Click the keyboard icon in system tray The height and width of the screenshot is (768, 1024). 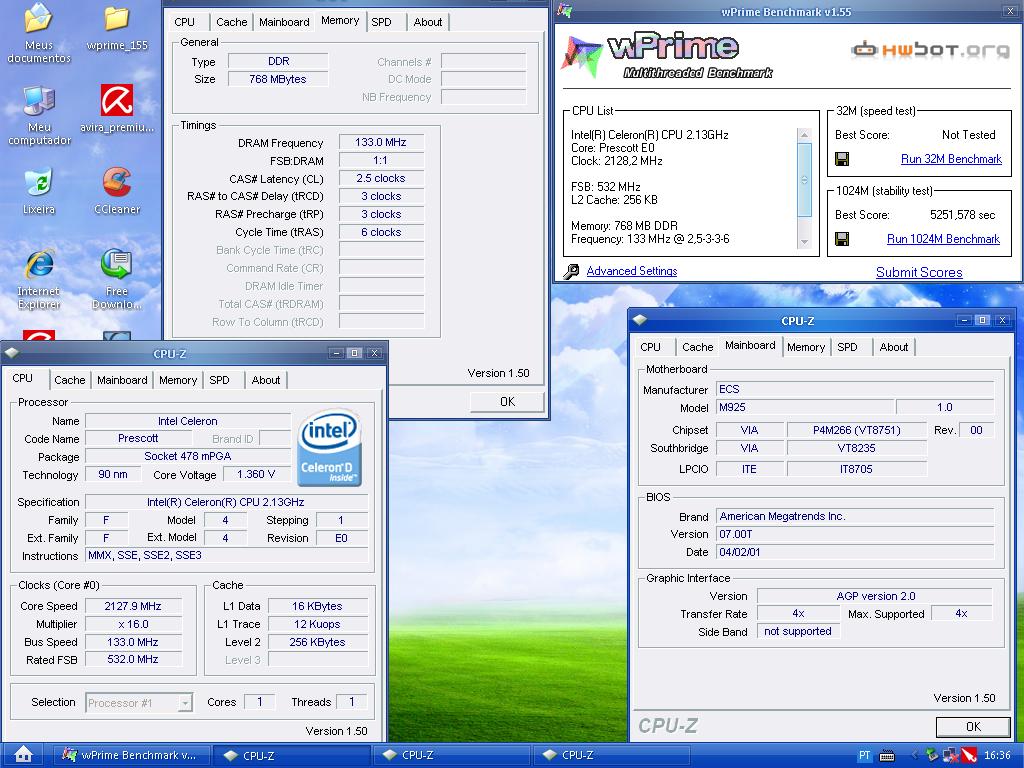887,756
